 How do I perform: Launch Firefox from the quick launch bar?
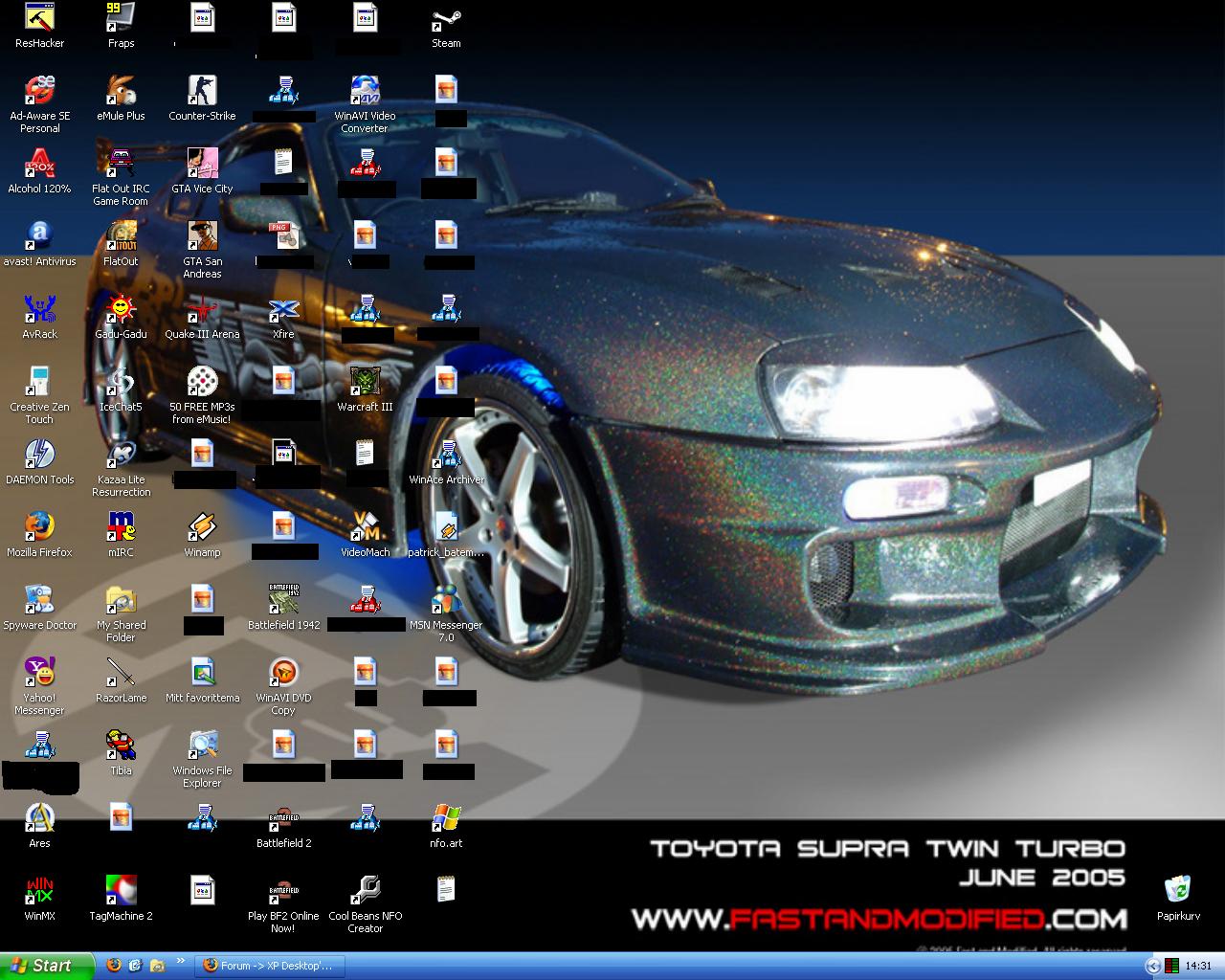pos(113,966)
